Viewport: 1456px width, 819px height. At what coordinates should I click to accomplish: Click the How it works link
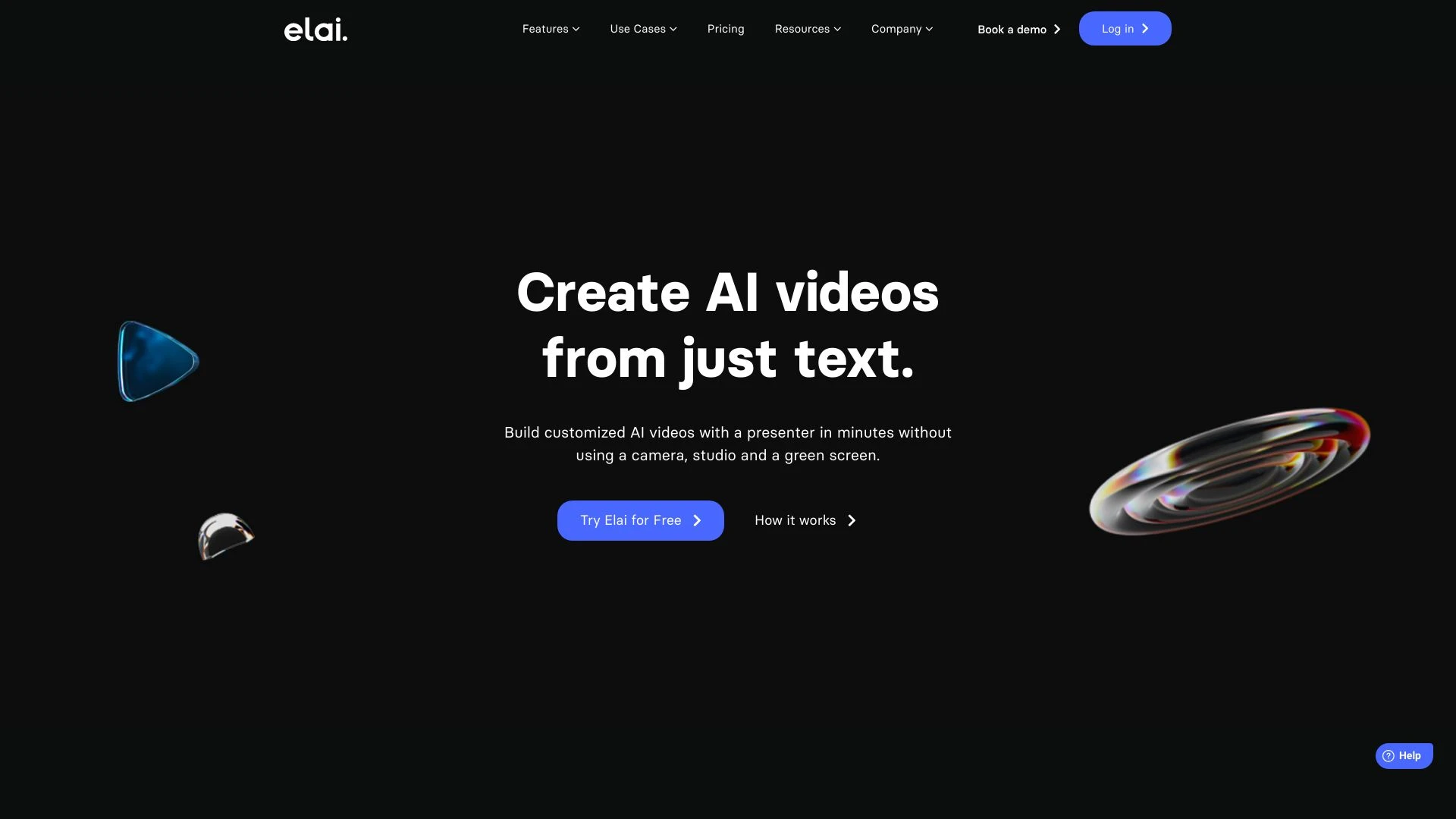807,521
